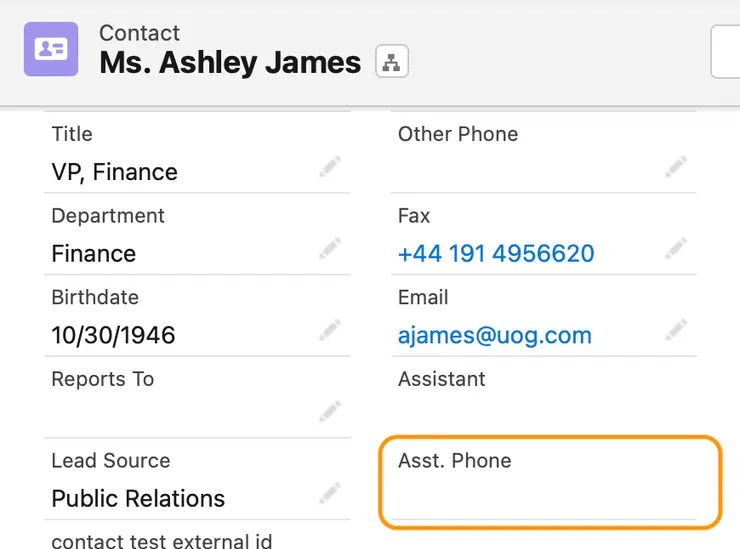Click the Public Relations lead source value

point(138,499)
